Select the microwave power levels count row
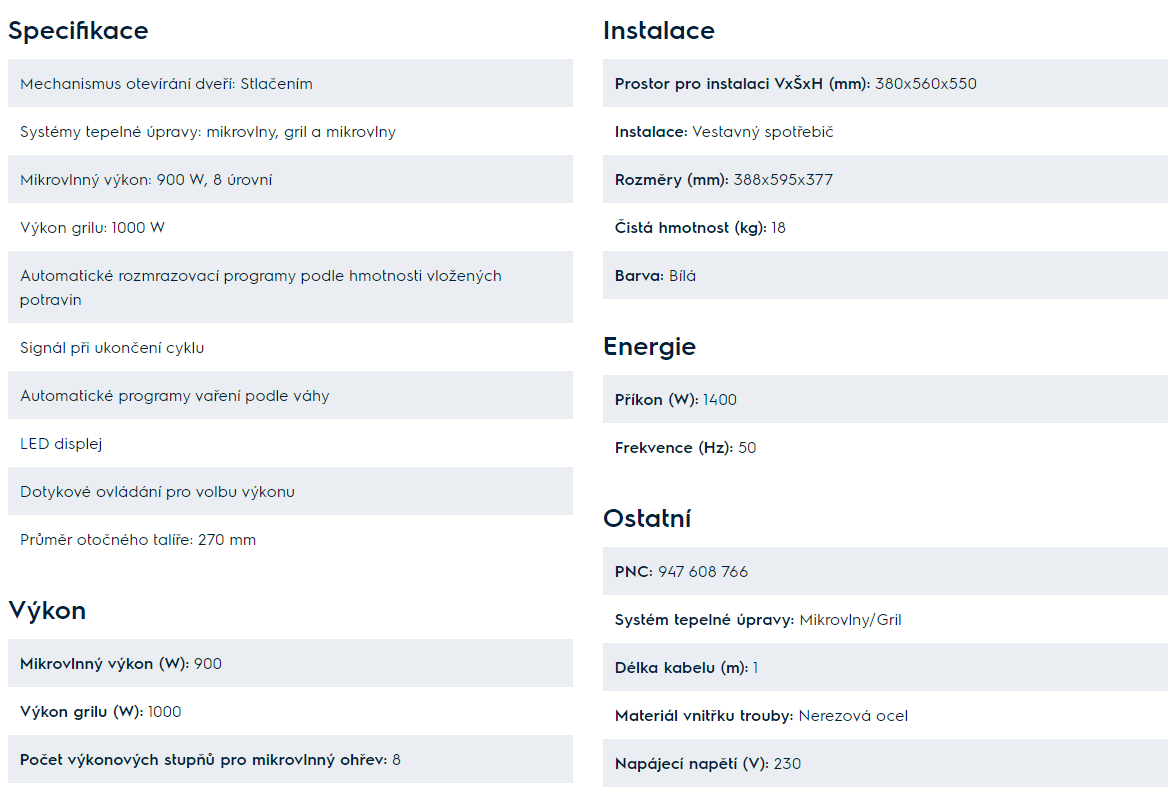The width and height of the screenshot is (1175, 798). (x=291, y=759)
